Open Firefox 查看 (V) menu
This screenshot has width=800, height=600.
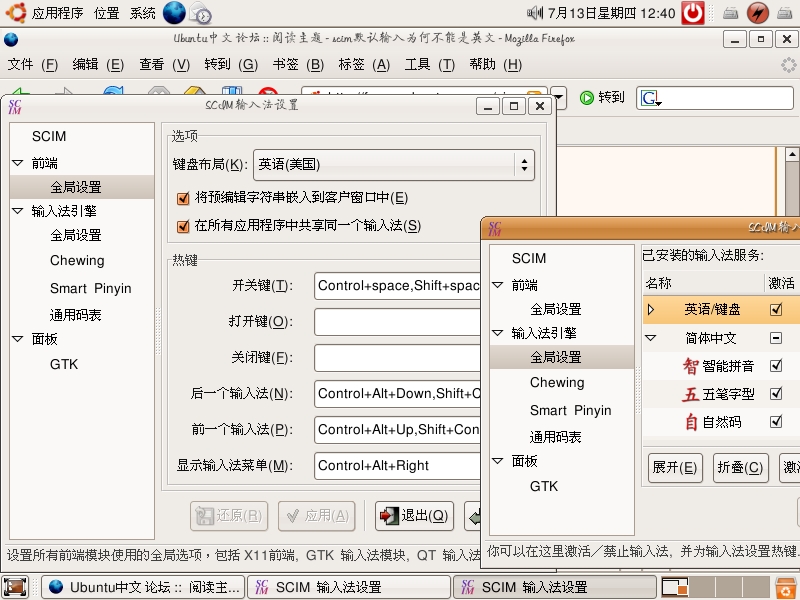coord(164,65)
